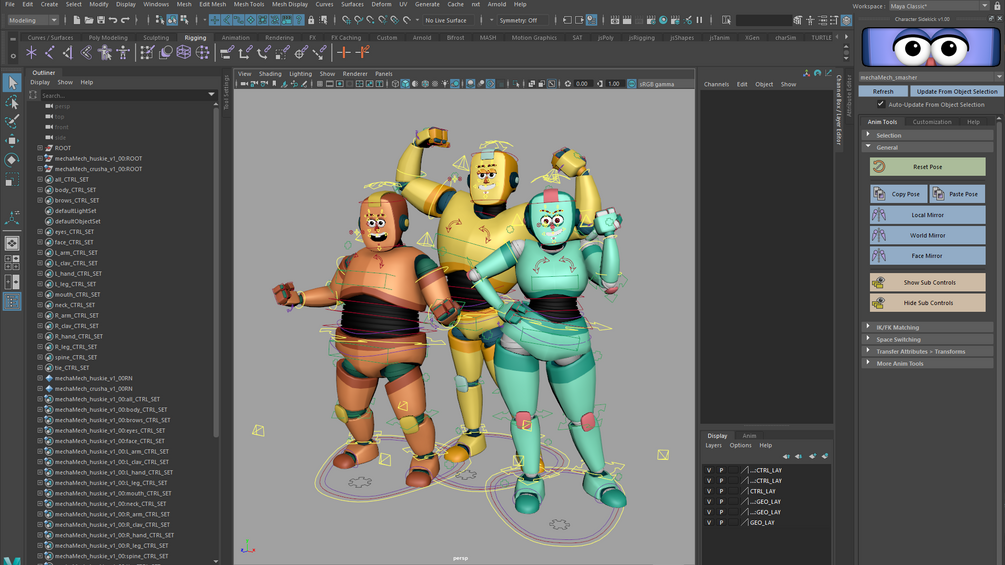Click the Show Sub Controls icon
1005x565 pixels.
(x=879, y=282)
